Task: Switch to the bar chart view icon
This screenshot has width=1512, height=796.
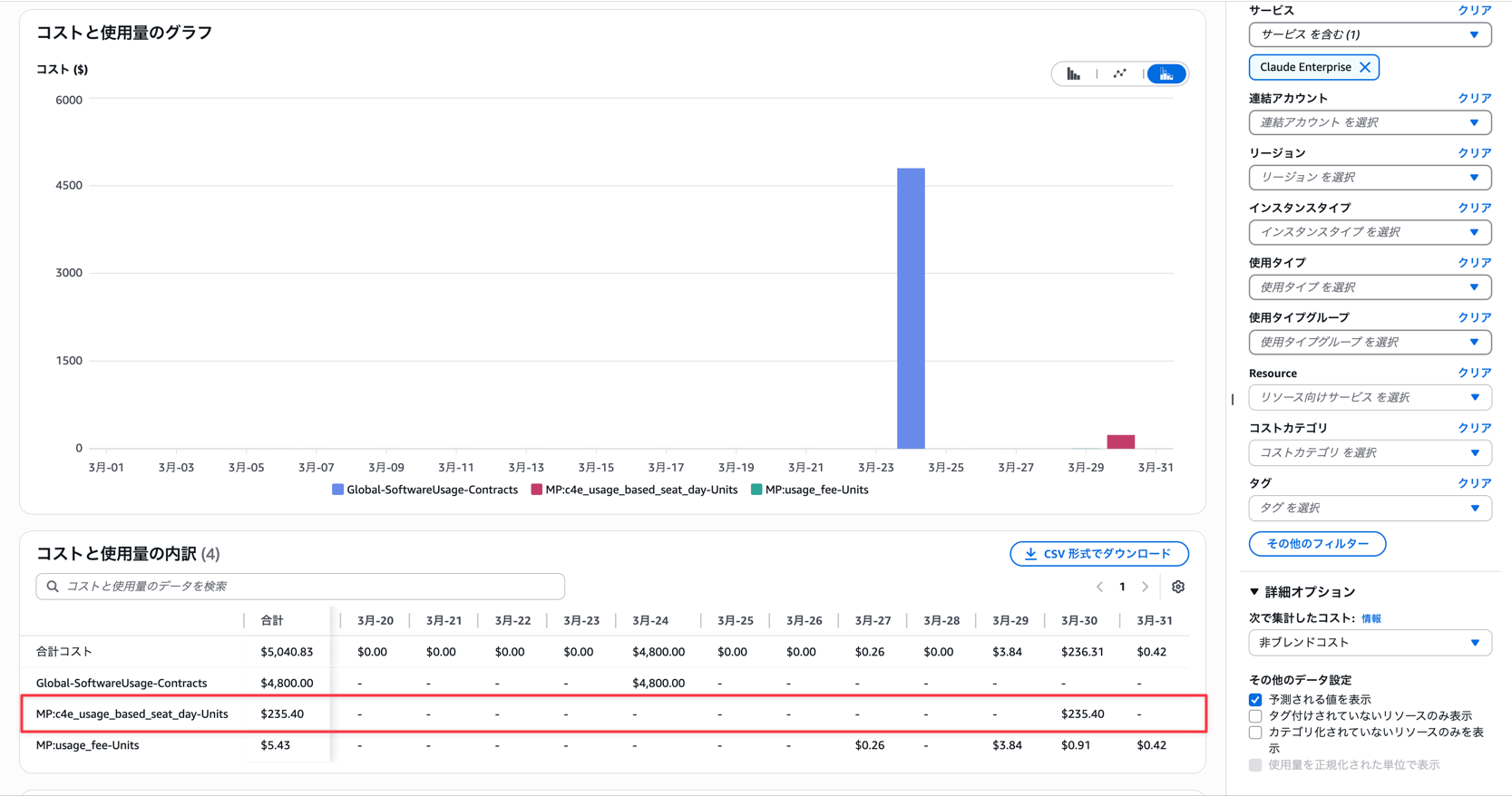Action: pos(1073,74)
